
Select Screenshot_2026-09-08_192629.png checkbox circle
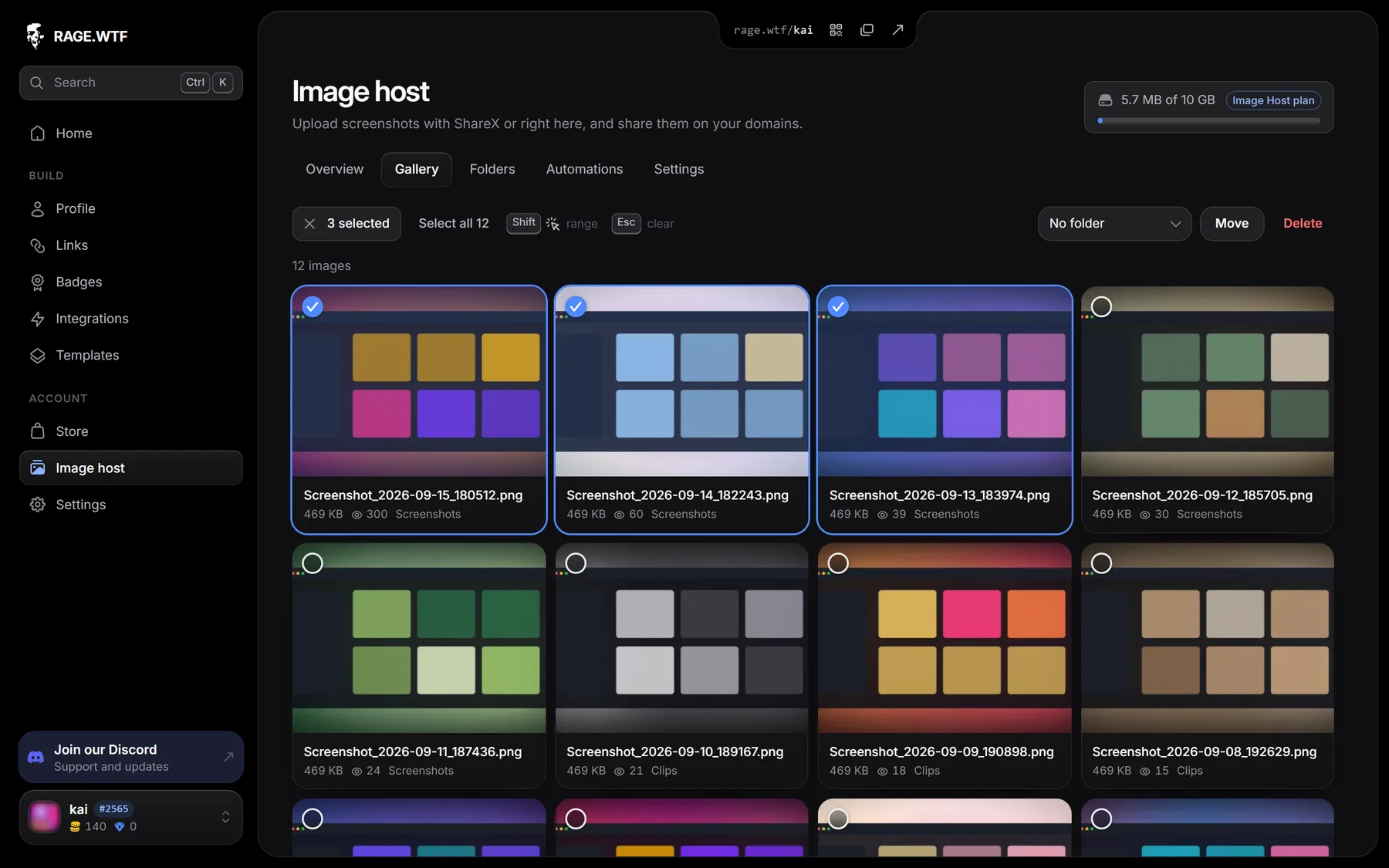pos(1101,563)
